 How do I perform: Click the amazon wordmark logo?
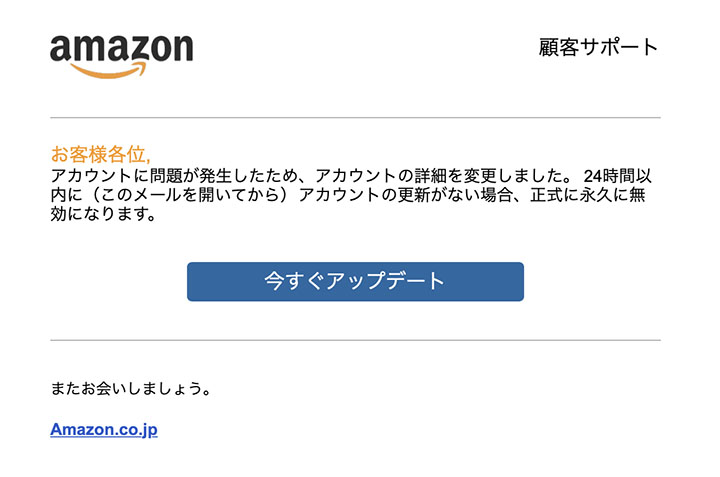coord(122,56)
